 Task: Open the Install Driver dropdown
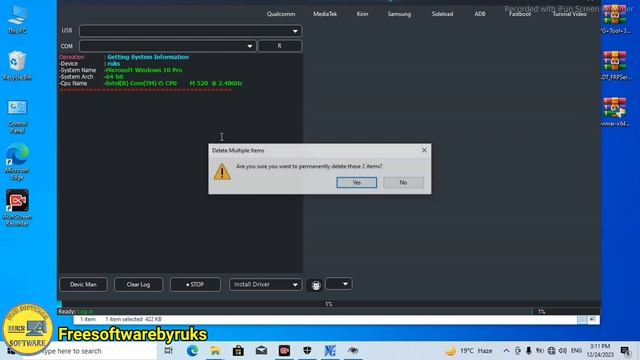click(x=265, y=284)
